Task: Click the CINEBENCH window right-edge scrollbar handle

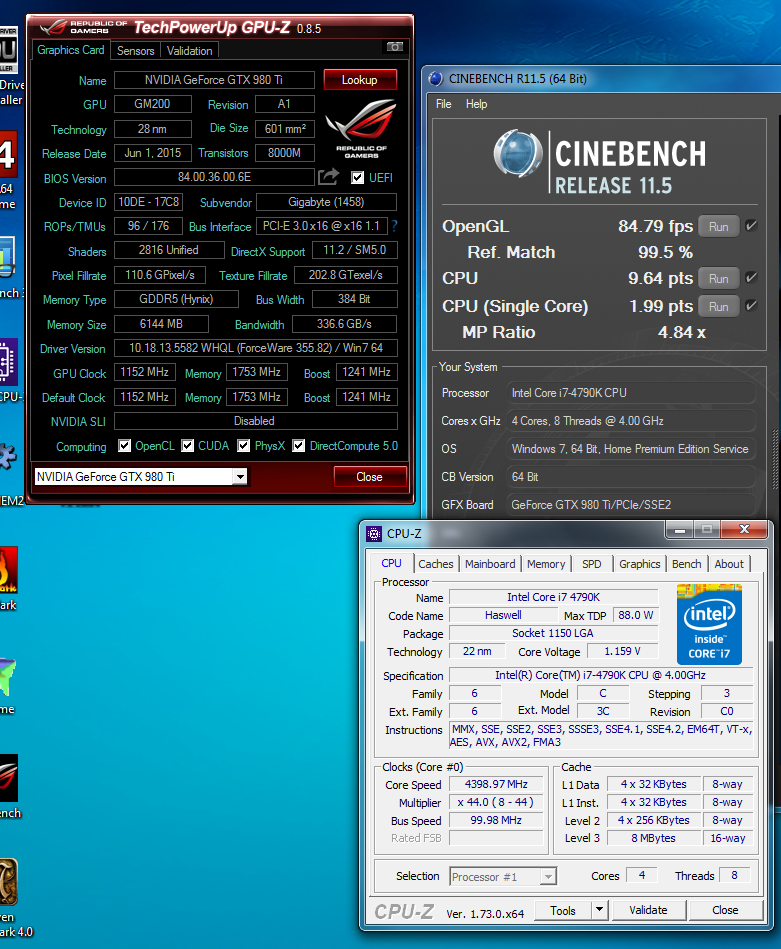Action: (775, 460)
